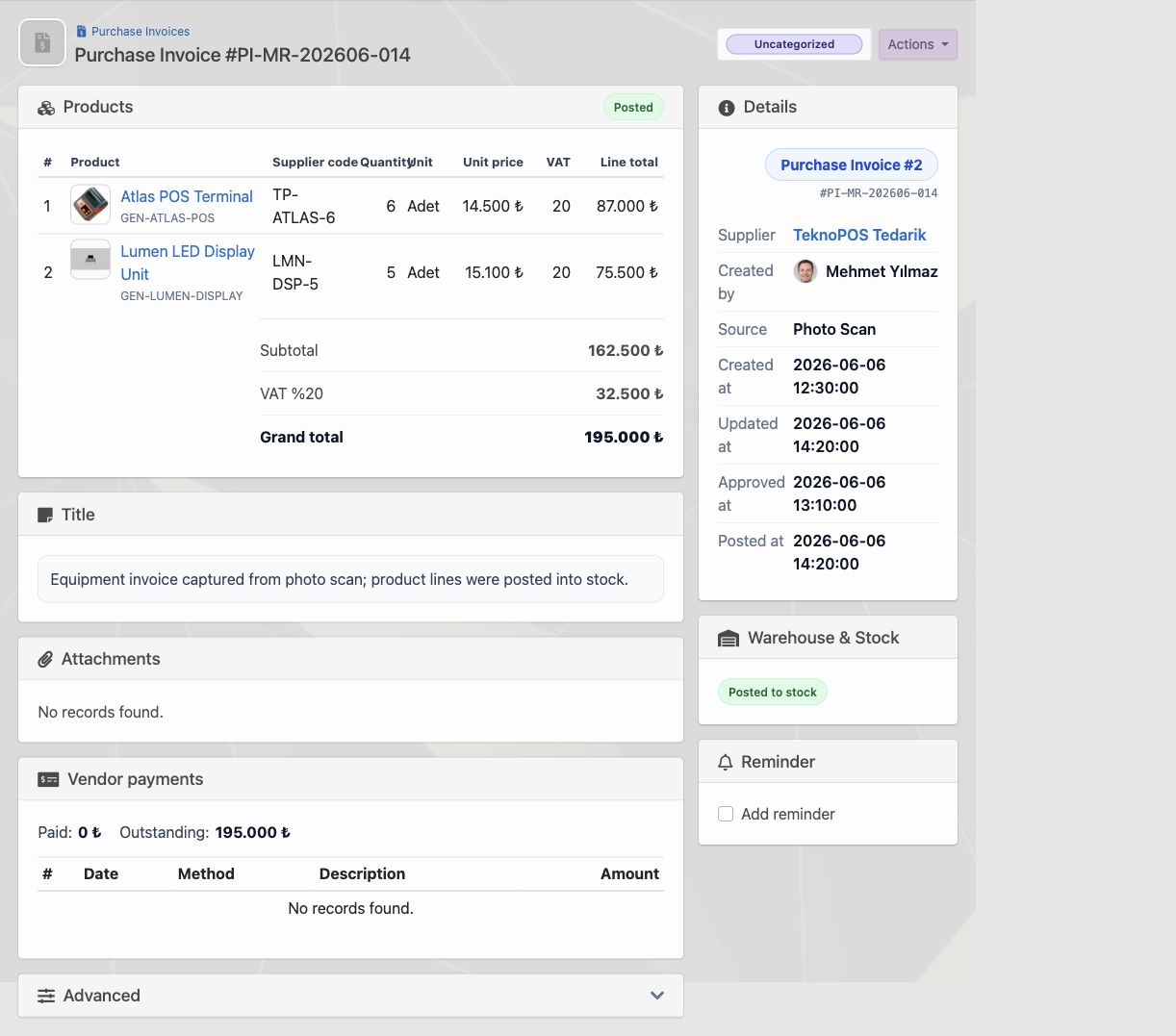Click the GEN-ATLAS-POS product code
This screenshot has height=1036, width=1176.
[167, 218]
